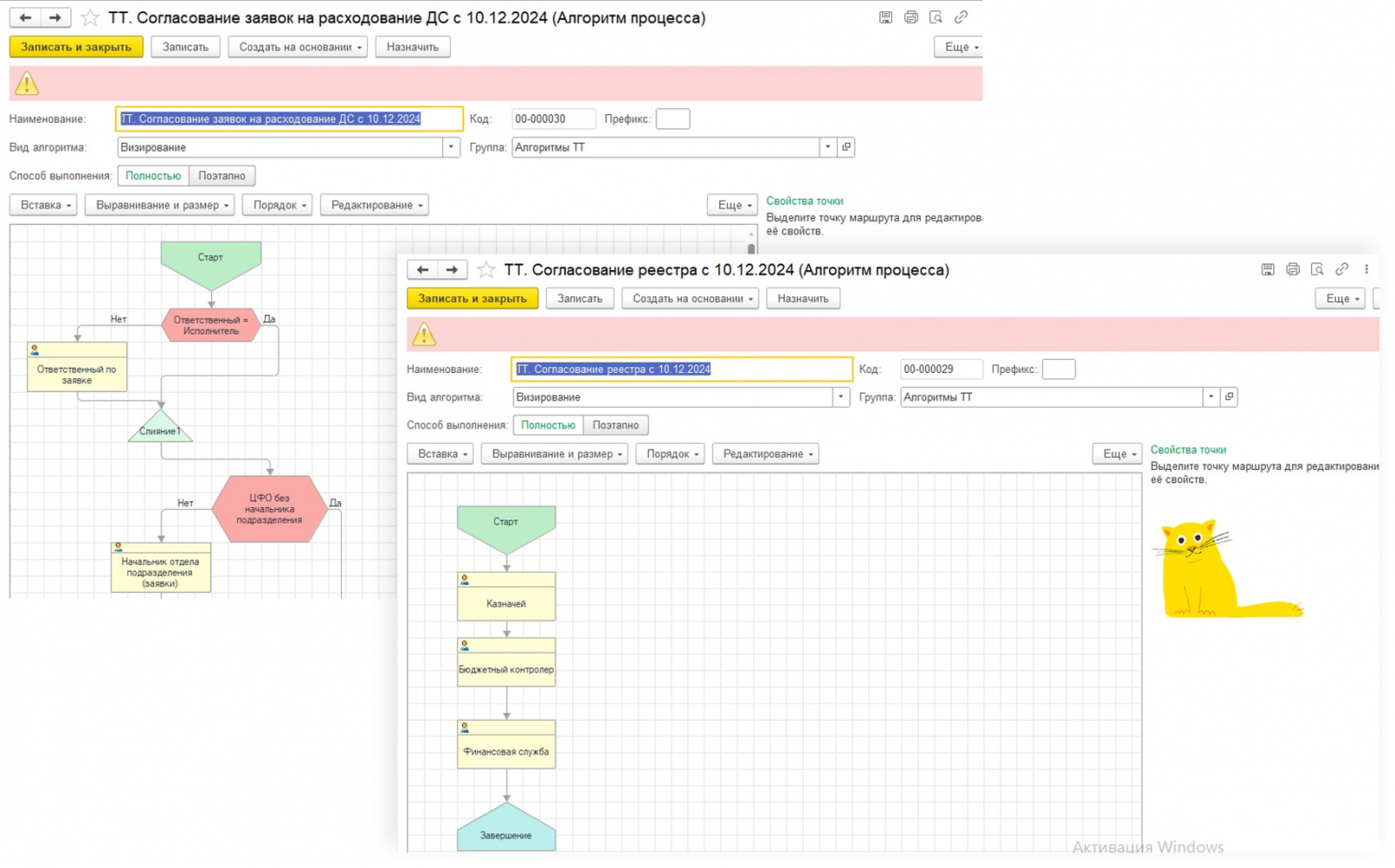Click the 'Назначить' button in the top window
The width and height of the screenshot is (1395, 868).
coord(412,47)
